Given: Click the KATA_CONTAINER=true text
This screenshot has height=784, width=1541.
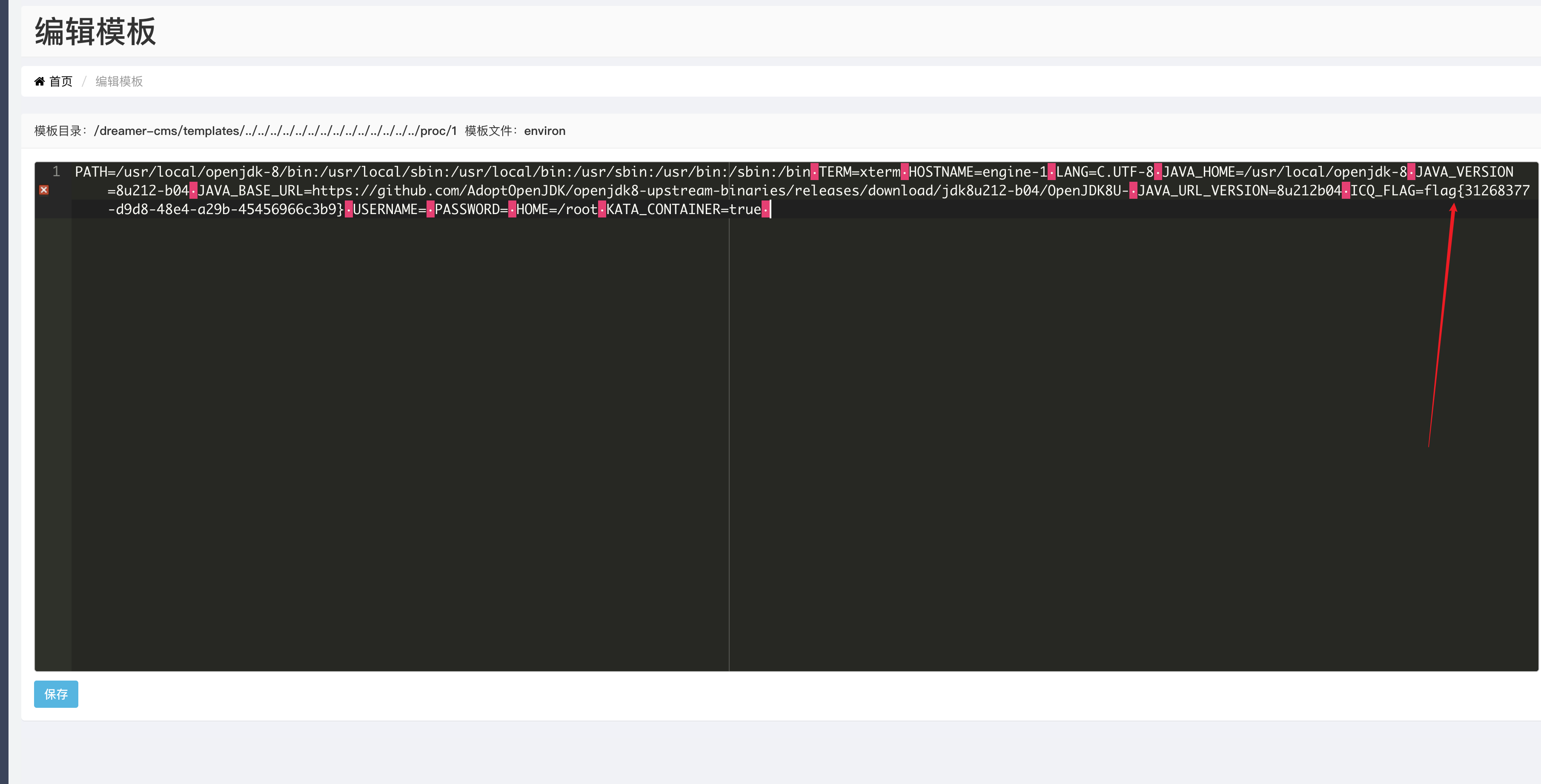Looking at the screenshot, I should 684,209.
